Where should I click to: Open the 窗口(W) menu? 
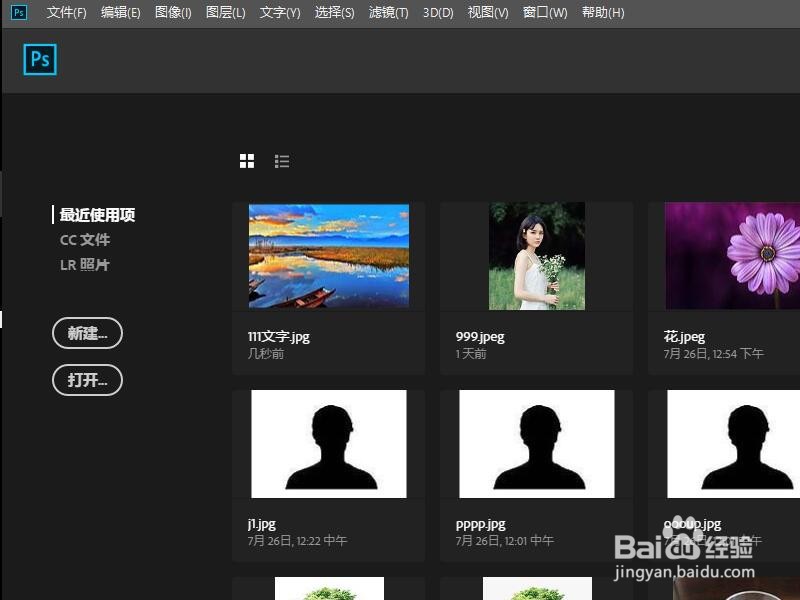coord(545,12)
